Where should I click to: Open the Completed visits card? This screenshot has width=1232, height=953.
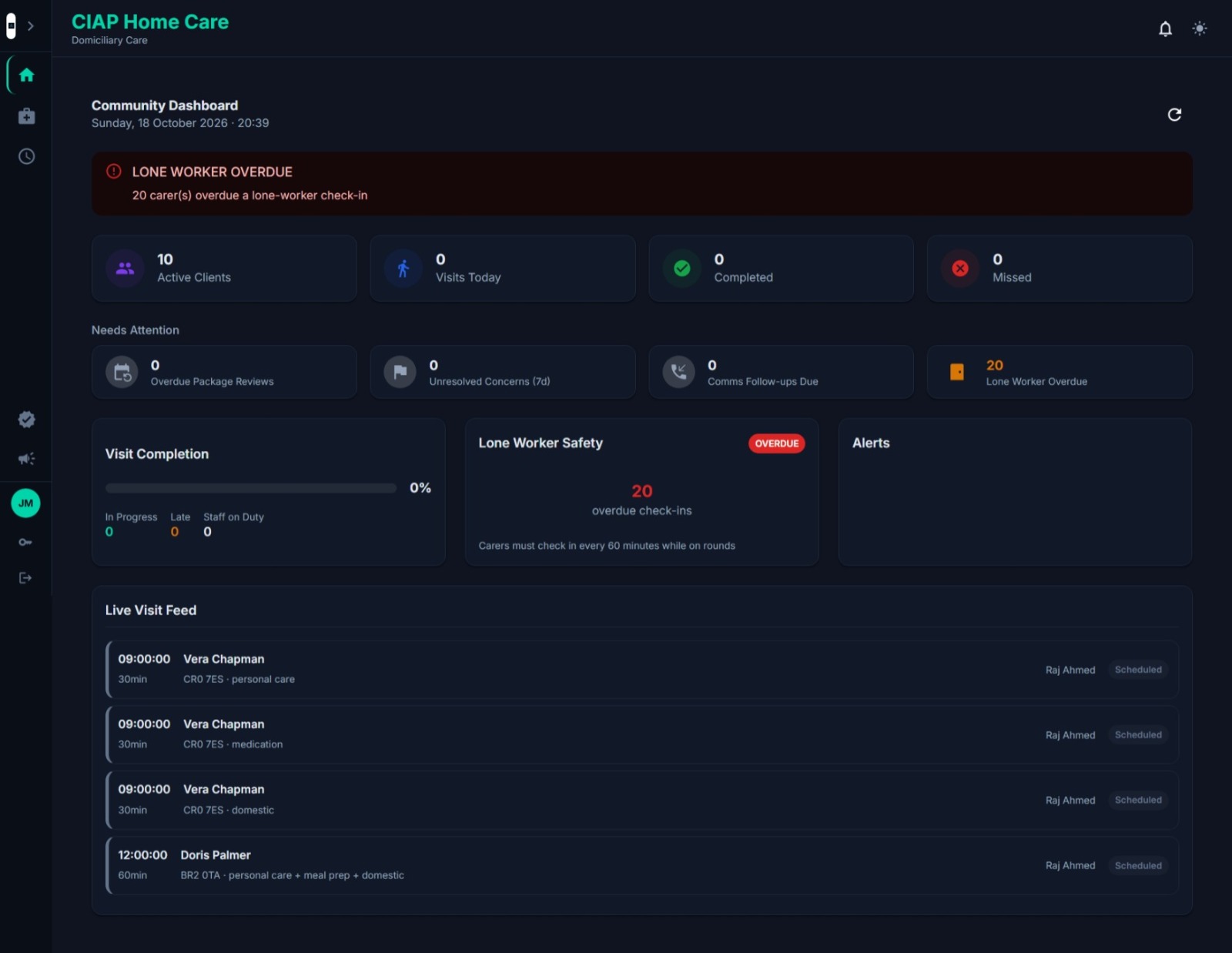coord(781,269)
